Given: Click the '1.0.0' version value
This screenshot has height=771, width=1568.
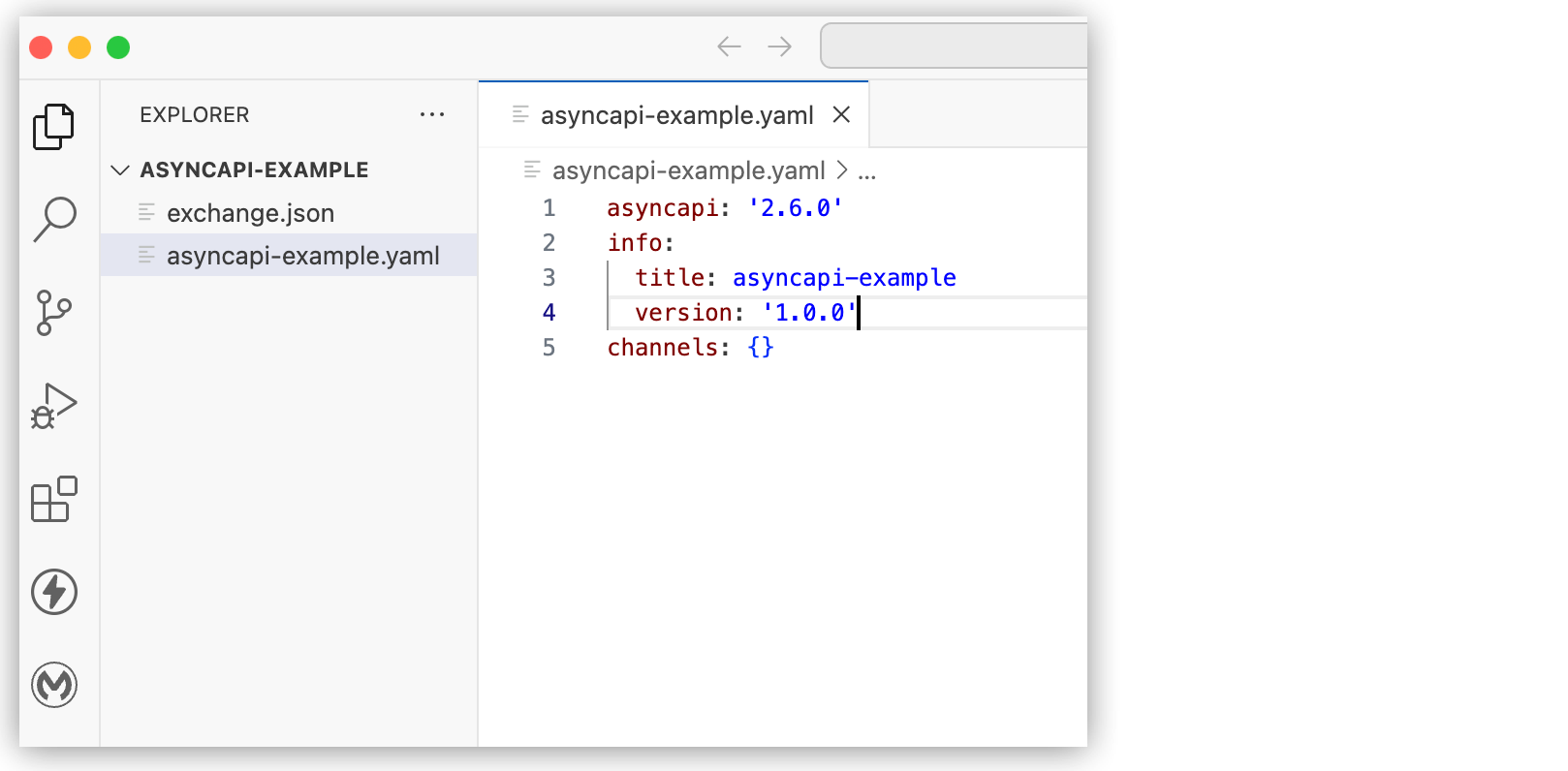Looking at the screenshot, I should point(810,313).
